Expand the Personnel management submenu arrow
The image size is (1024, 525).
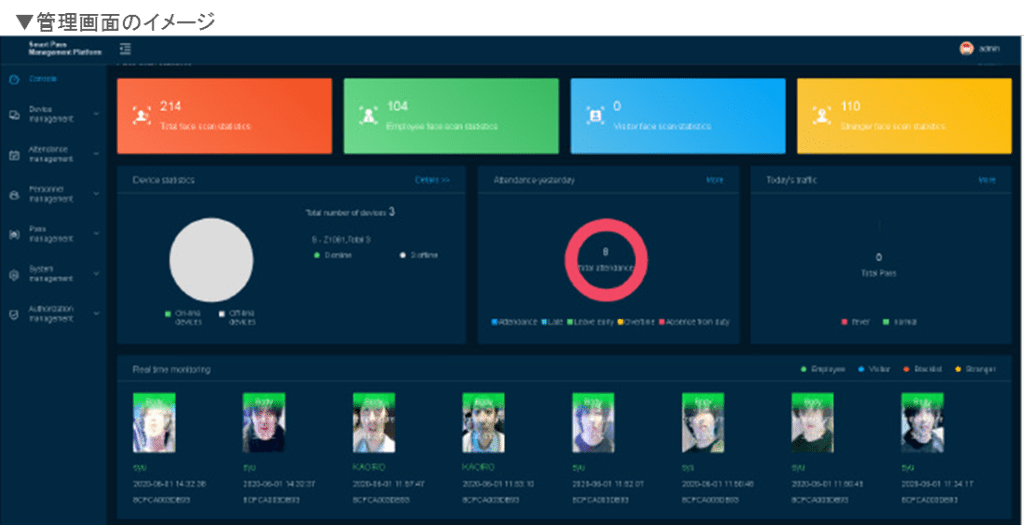click(96, 194)
